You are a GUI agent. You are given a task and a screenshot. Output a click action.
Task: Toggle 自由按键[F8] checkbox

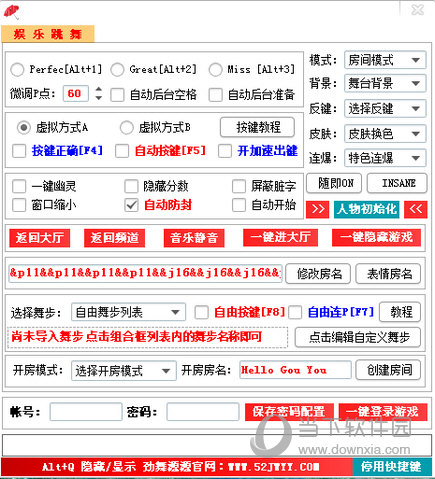click(202, 312)
